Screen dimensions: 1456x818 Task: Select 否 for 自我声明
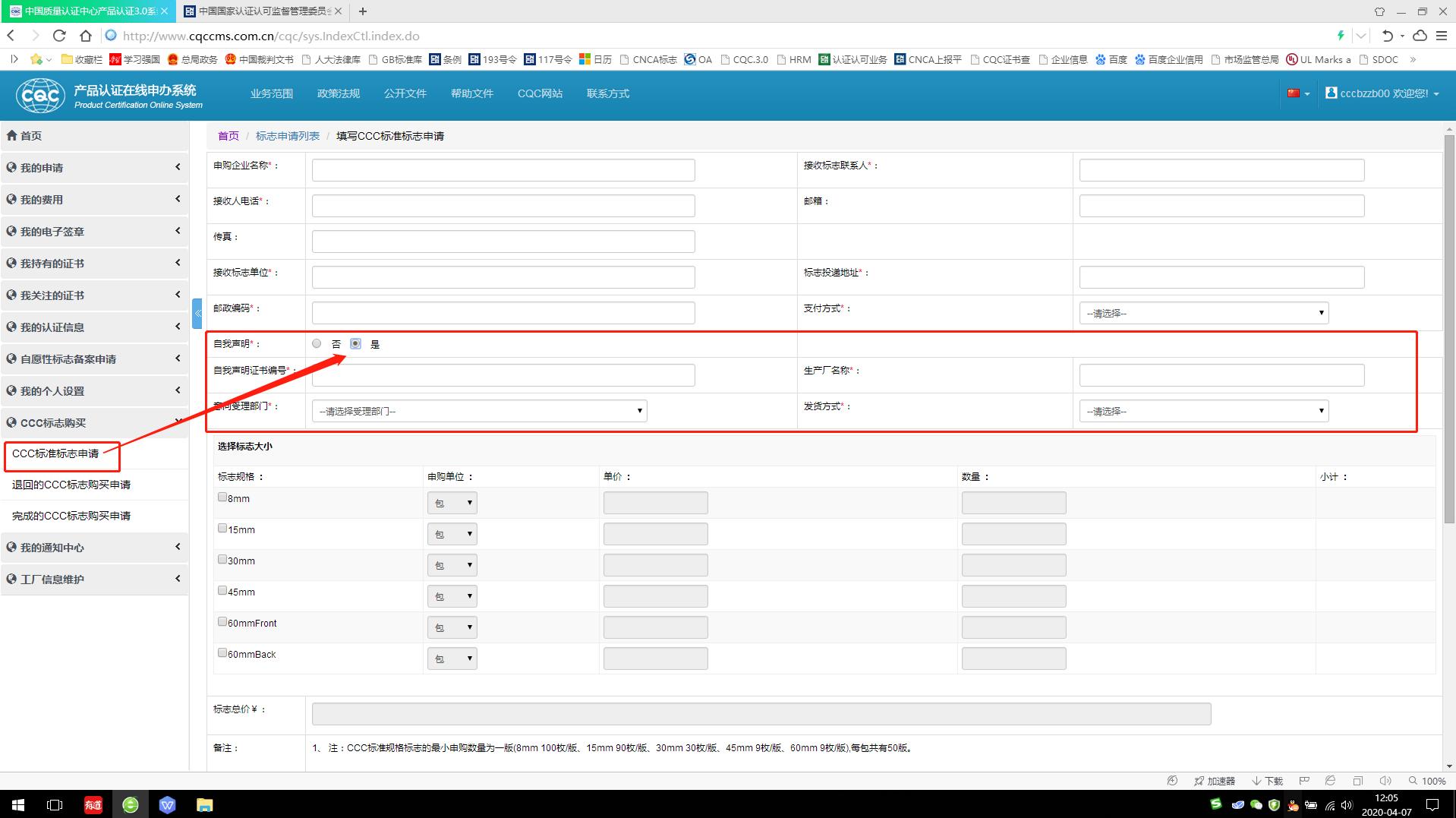317,343
